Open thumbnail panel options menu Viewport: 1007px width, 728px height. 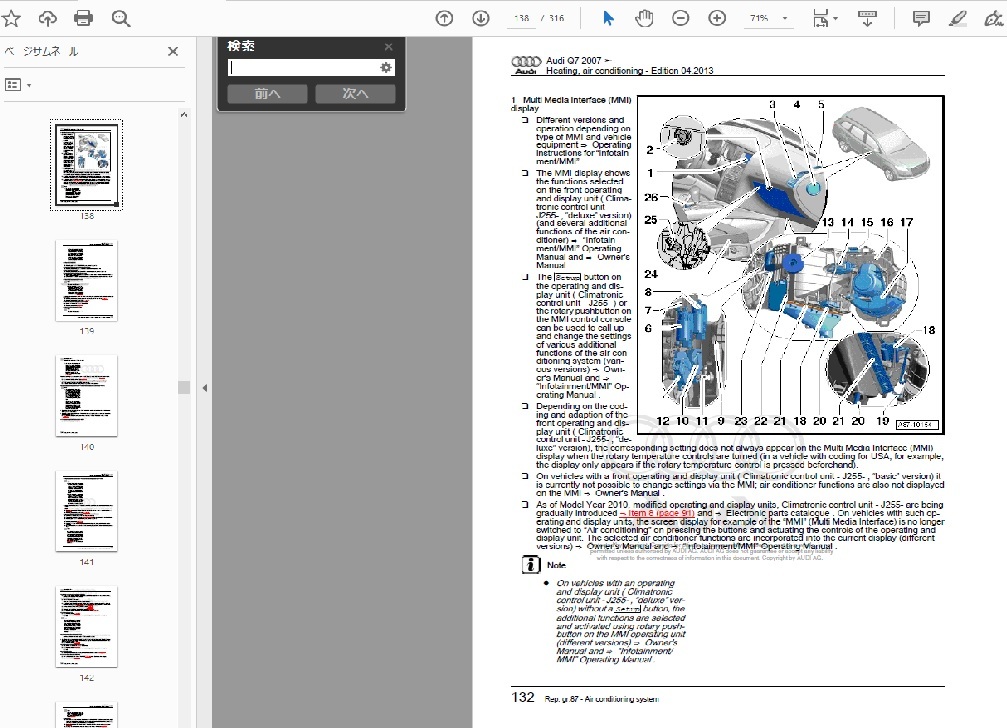[17, 85]
